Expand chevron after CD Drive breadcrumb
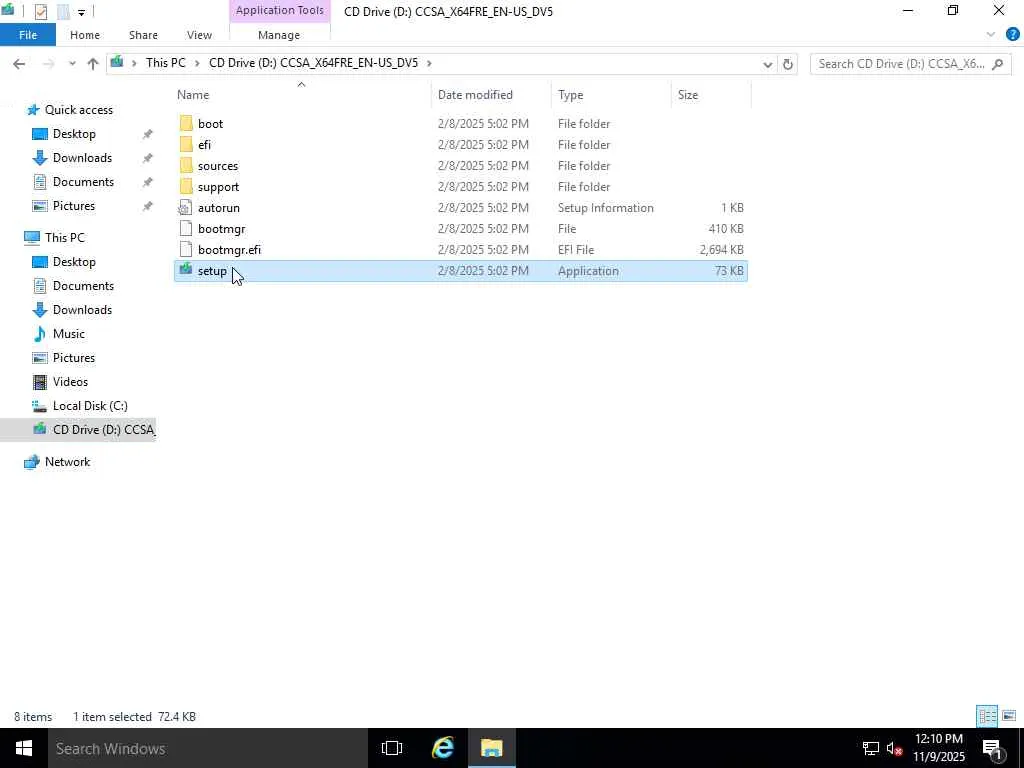This screenshot has width=1024, height=768. [429, 63]
